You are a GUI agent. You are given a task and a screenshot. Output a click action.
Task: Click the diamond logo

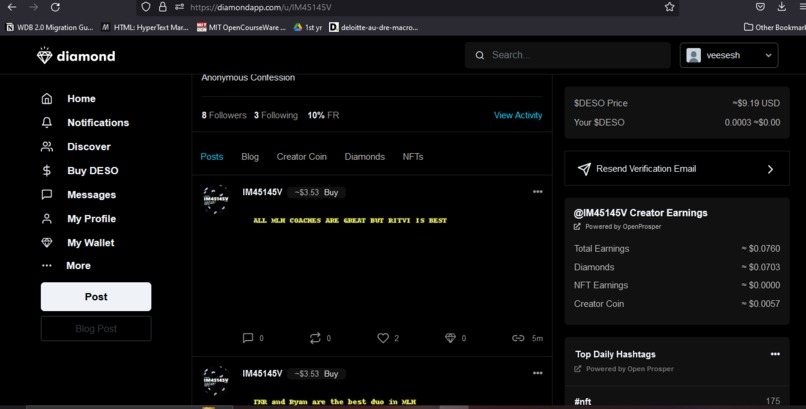[76, 56]
